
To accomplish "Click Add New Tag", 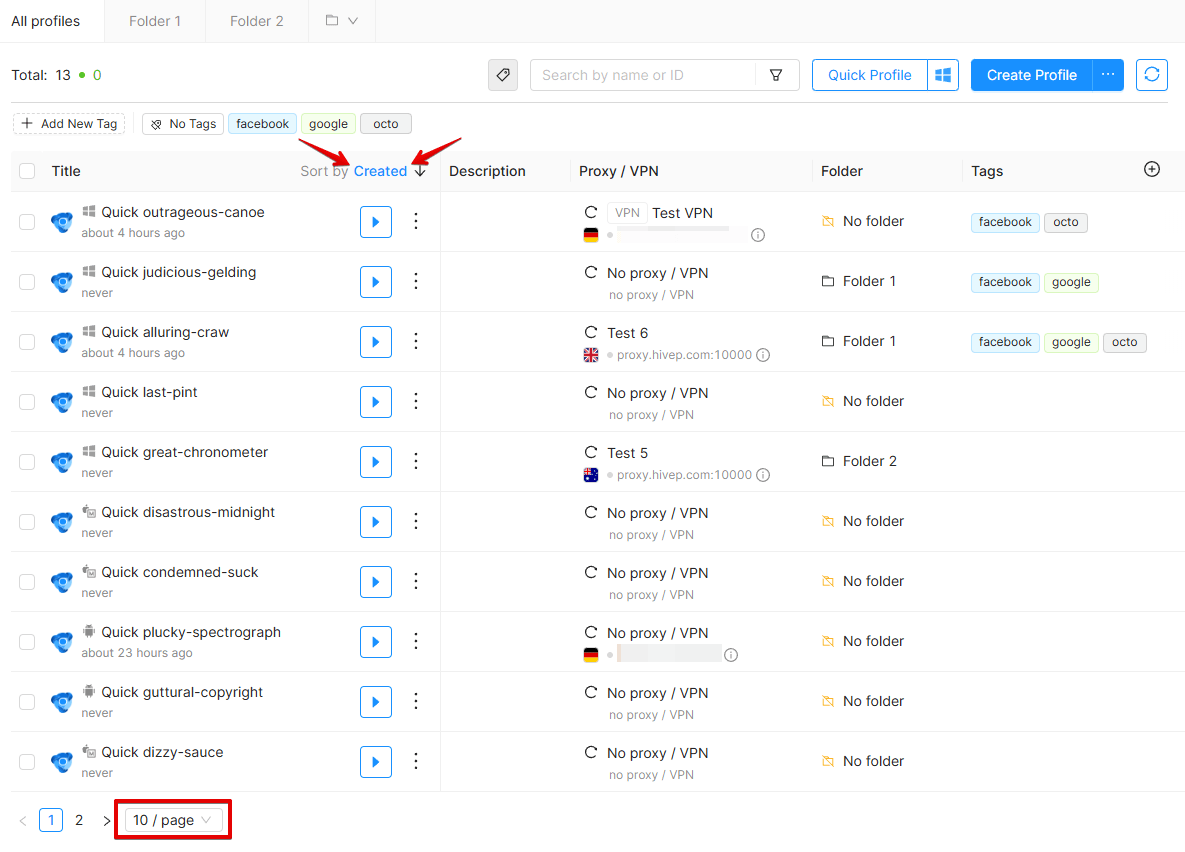I will point(69,123).
